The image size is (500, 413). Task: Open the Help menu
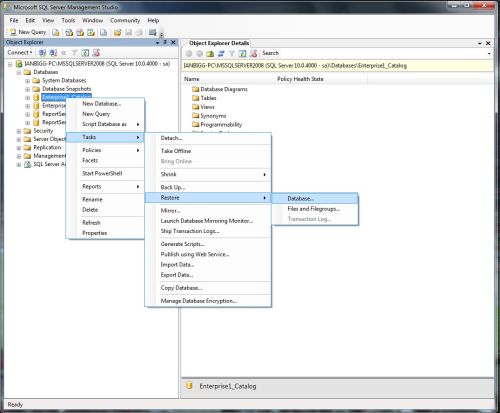153,20
